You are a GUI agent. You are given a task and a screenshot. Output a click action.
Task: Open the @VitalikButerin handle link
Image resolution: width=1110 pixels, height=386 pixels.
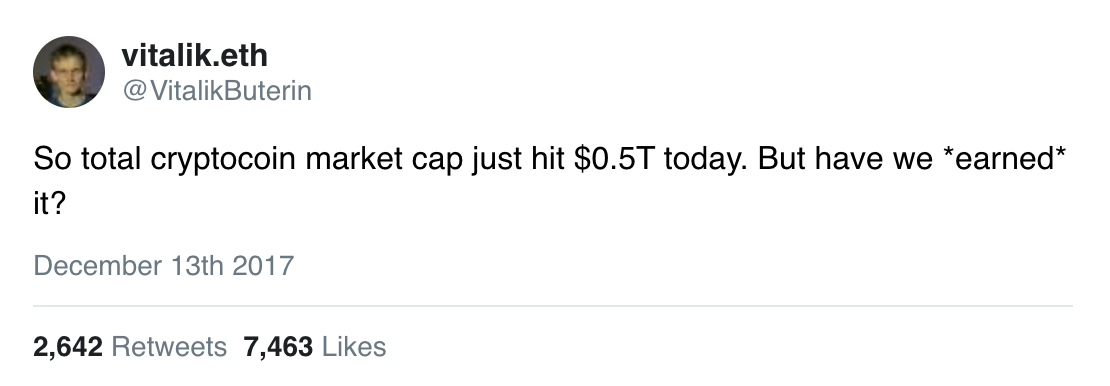[x=217, y=91]
